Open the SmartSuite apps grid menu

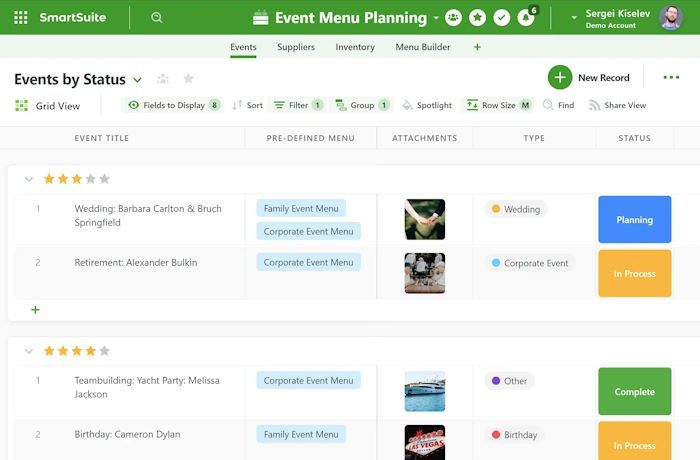[21, 17]
